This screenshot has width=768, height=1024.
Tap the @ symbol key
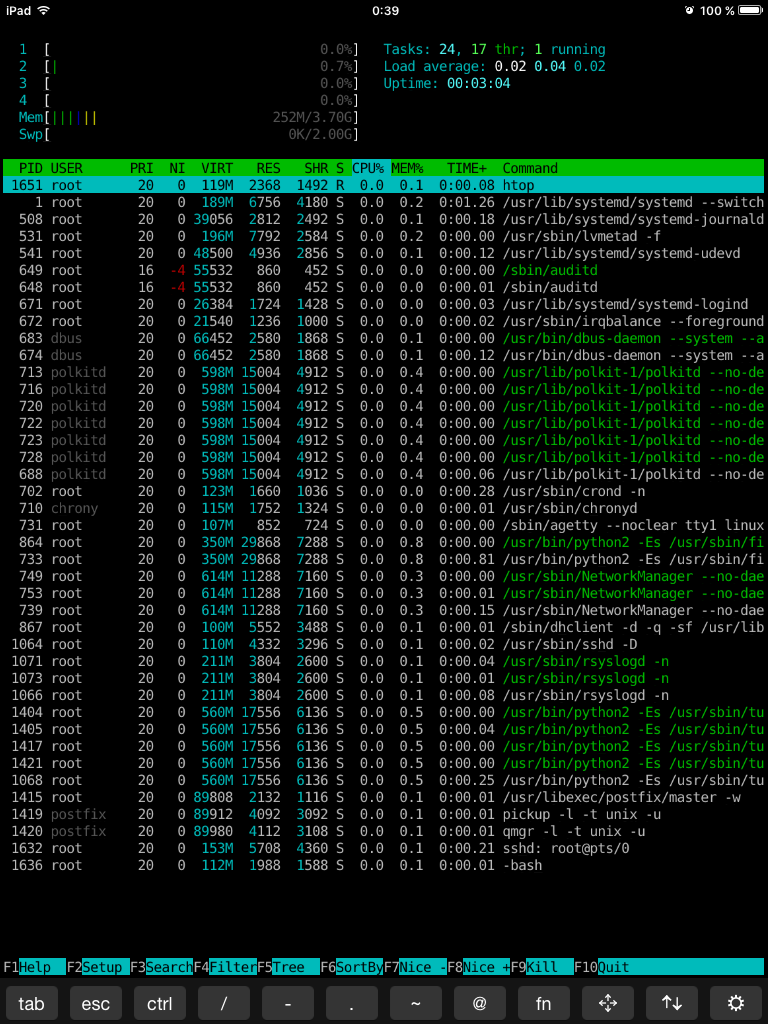tap(479, 1003)
